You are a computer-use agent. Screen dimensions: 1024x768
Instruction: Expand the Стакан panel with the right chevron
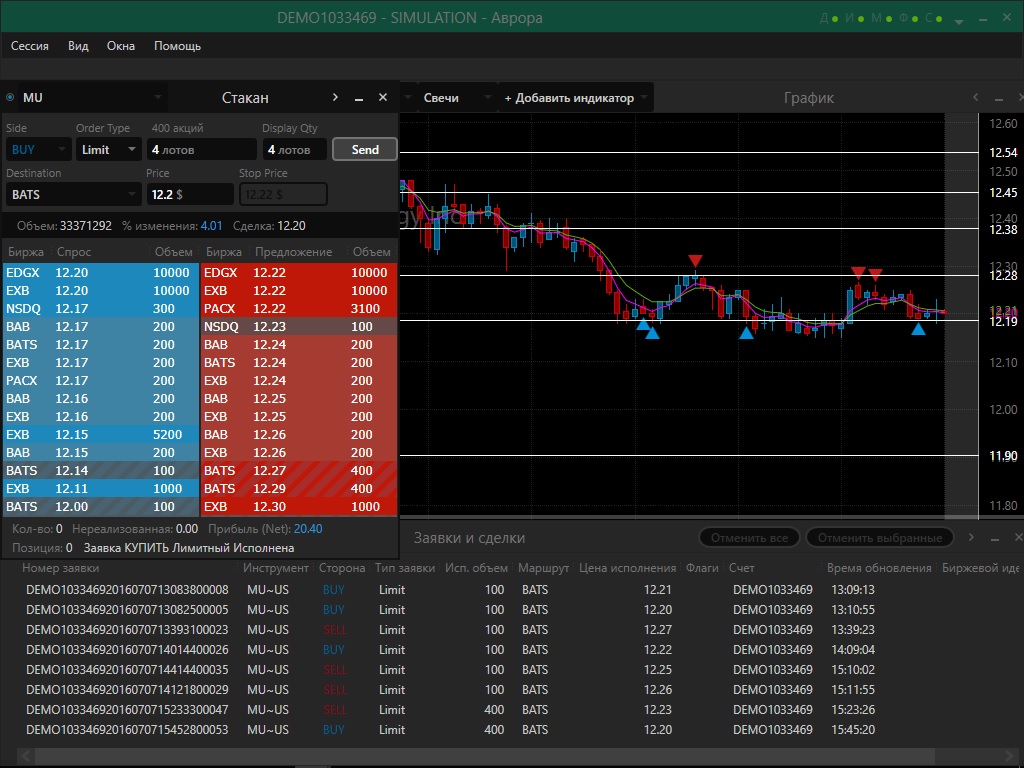pos(335,97)
